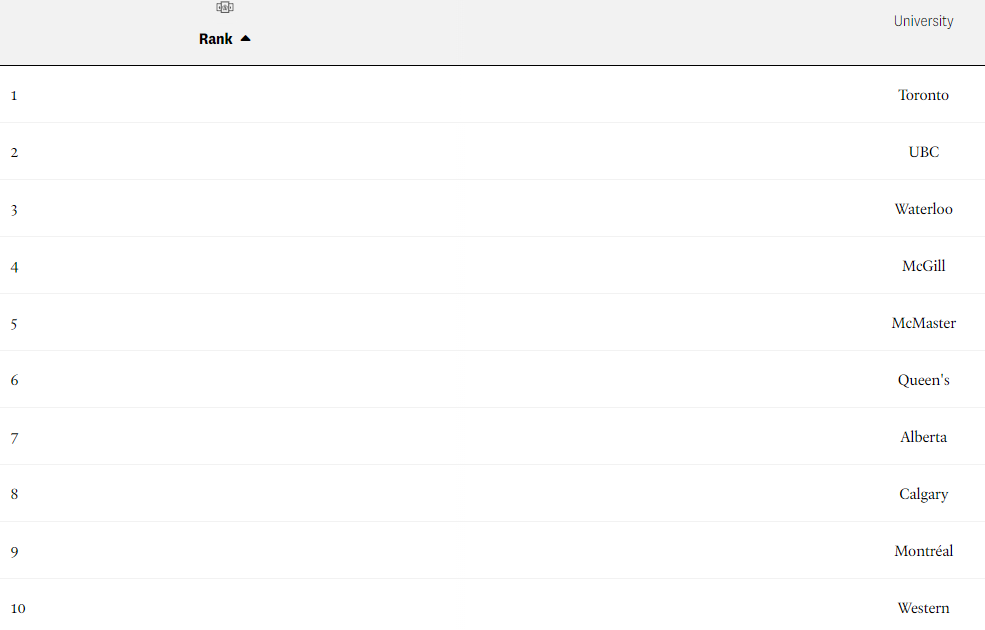Click rank number 10 cell
Image resolution: width=985 pixels, height=630 pixels.
point(18,609)
